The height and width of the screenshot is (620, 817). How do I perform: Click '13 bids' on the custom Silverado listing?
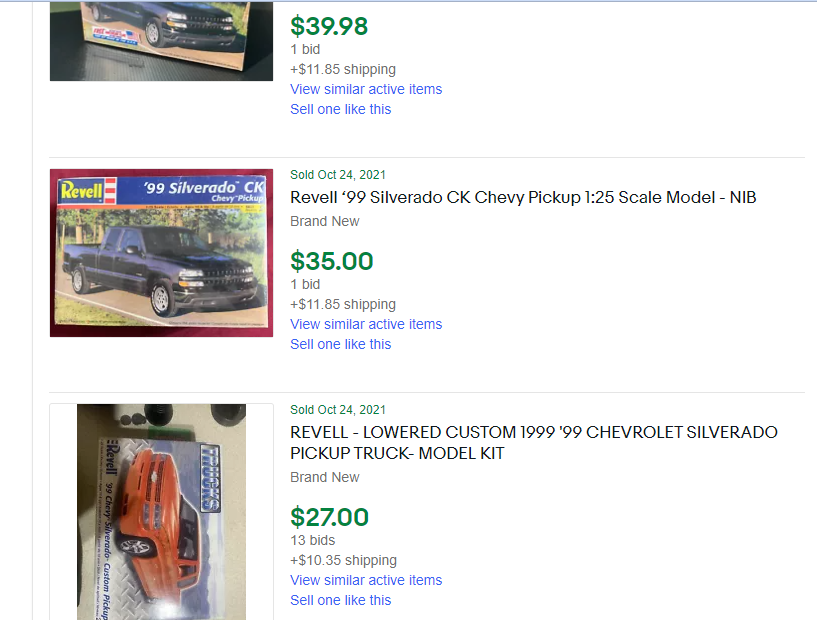pyautogui.click(x=313, y=540)
